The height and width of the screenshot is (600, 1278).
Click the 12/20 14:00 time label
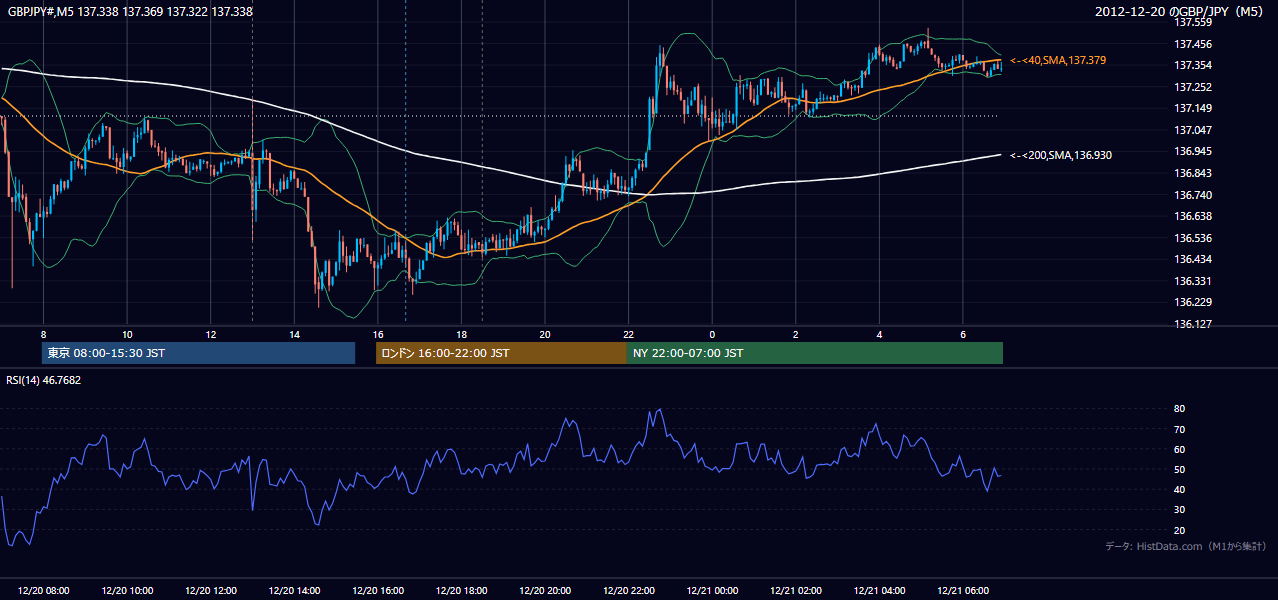click(295, 591)
